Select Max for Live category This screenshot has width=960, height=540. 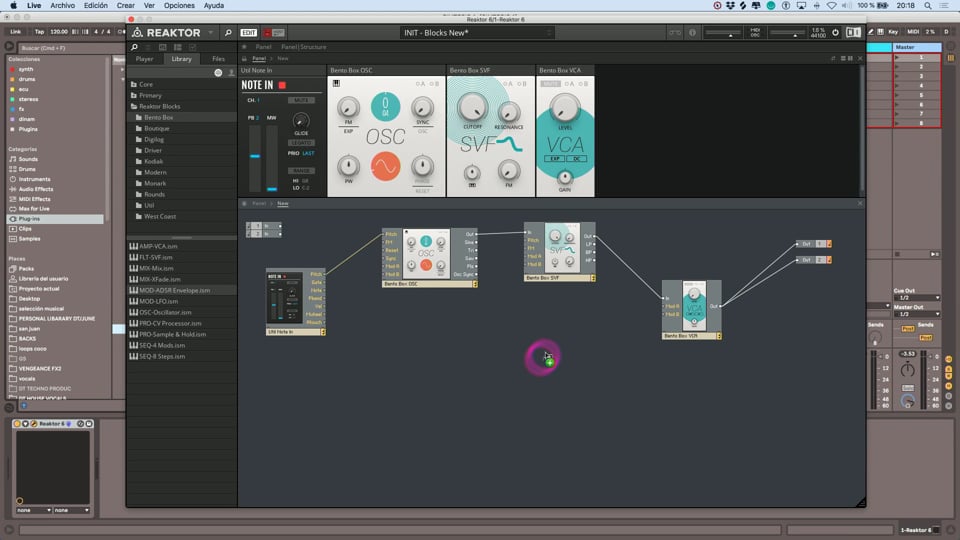[x=34, y=209]
